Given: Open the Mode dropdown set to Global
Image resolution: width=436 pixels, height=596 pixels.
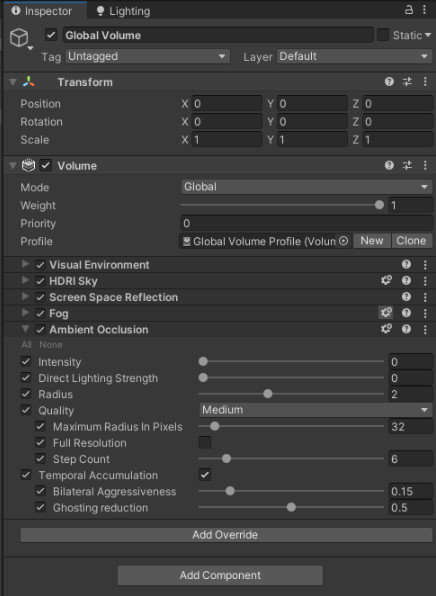Looking at the screenshot, I should pos(306,187).
